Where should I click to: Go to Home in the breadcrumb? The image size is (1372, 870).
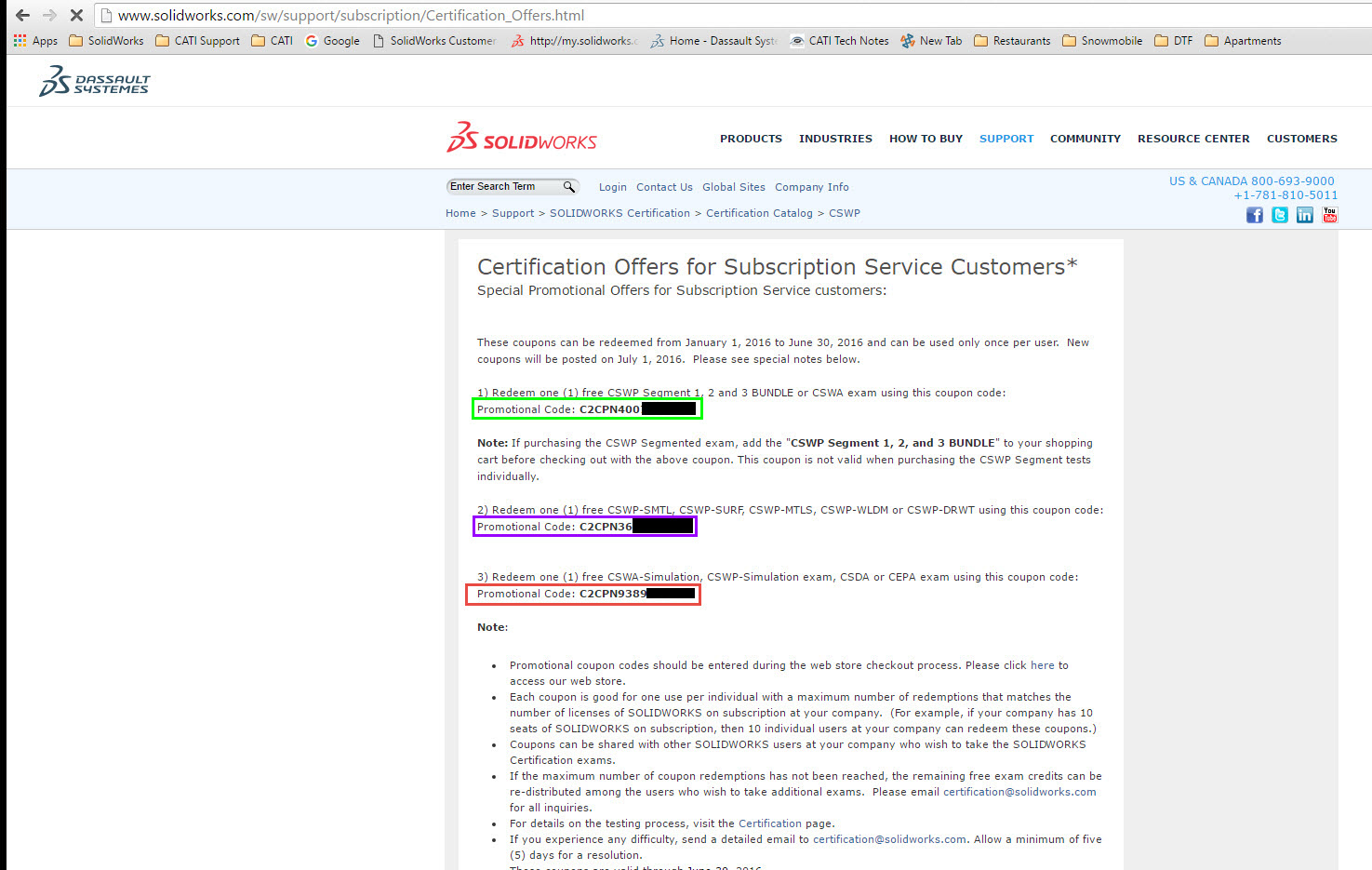point(460,213)
